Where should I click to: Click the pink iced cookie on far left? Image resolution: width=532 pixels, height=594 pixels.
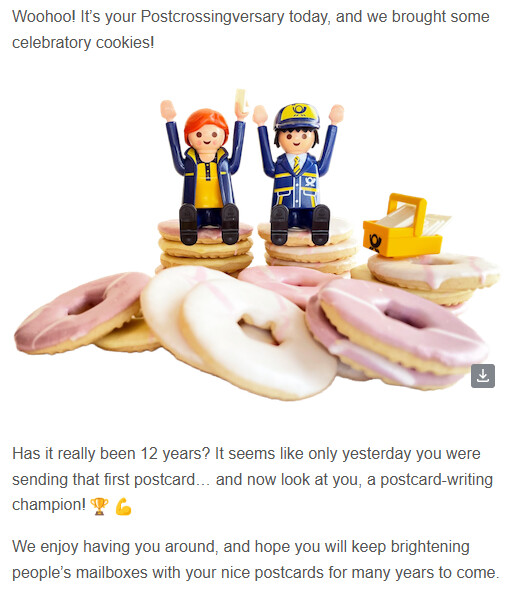click(x=81, y=313)
